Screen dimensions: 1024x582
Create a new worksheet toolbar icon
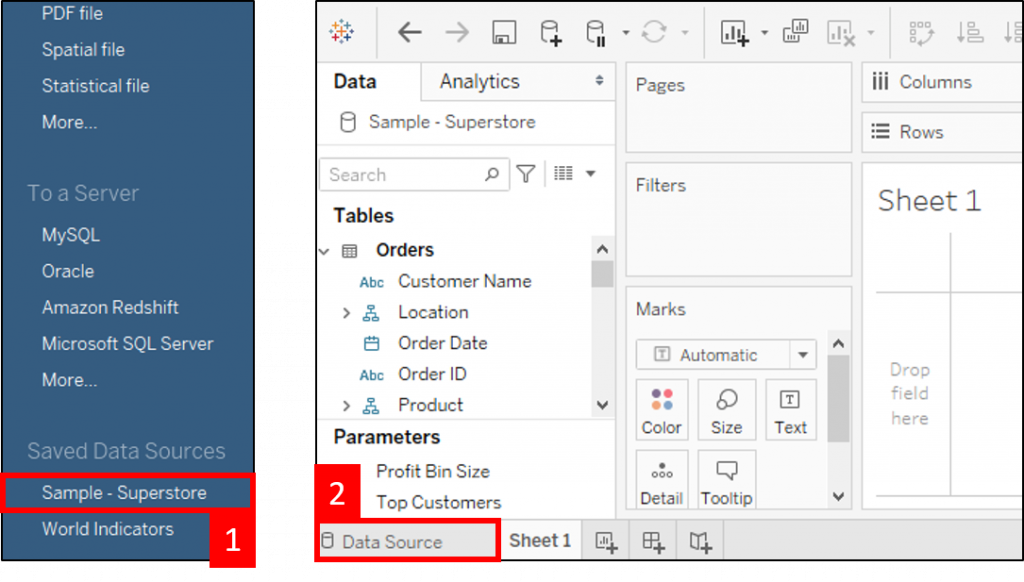tap(735, 33)
